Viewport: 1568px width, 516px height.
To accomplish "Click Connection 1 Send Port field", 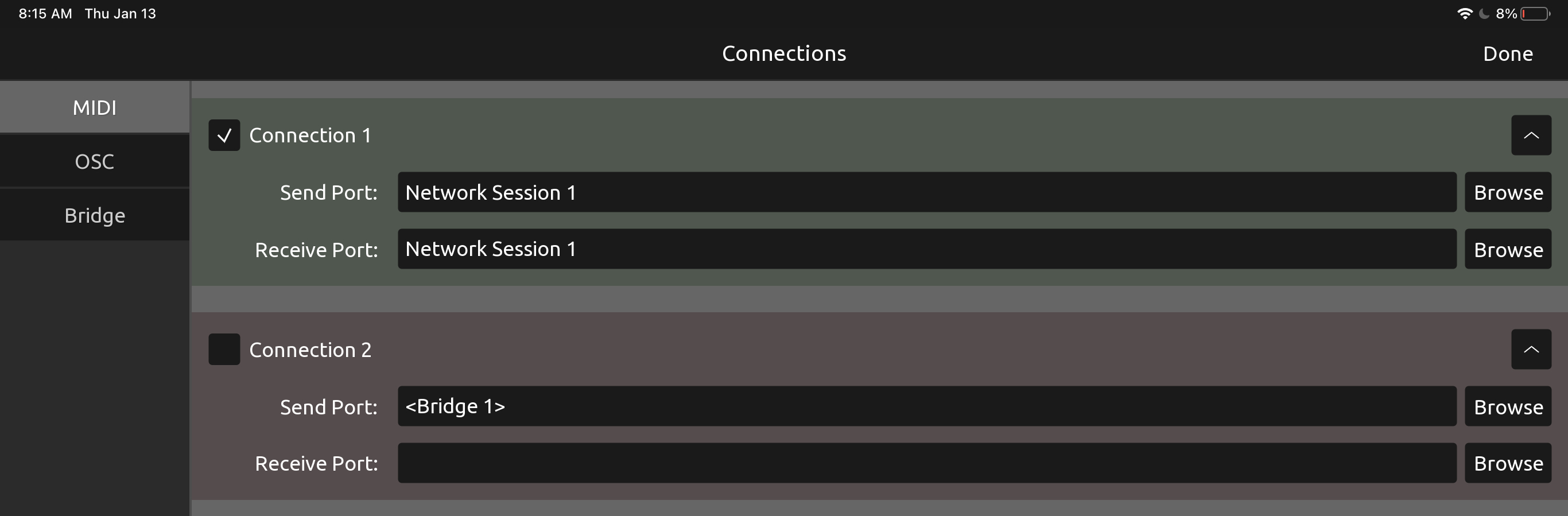I will pyautogui.click(x=926, y=192).
